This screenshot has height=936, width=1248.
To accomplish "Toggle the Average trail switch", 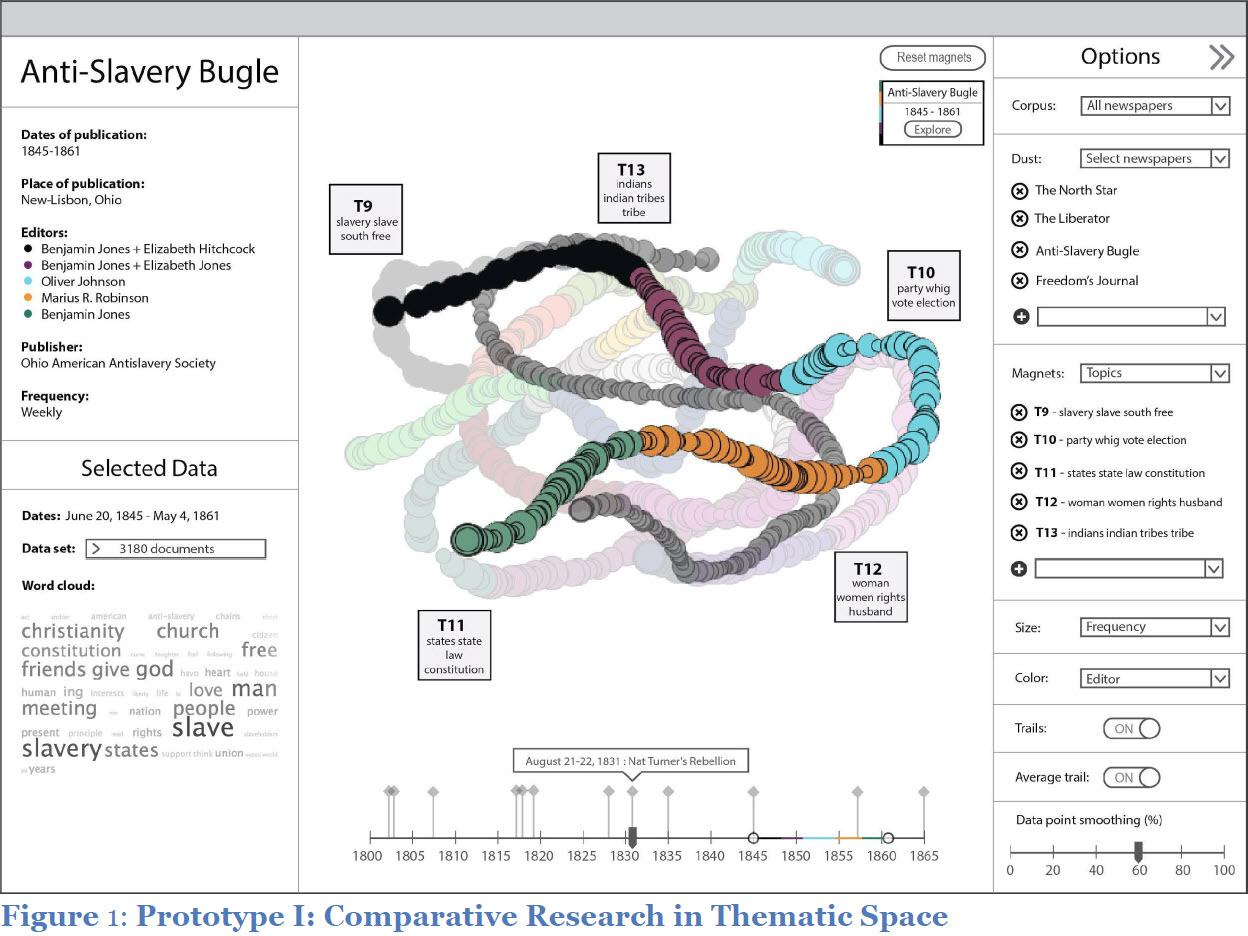I will tap(1131, 777).
